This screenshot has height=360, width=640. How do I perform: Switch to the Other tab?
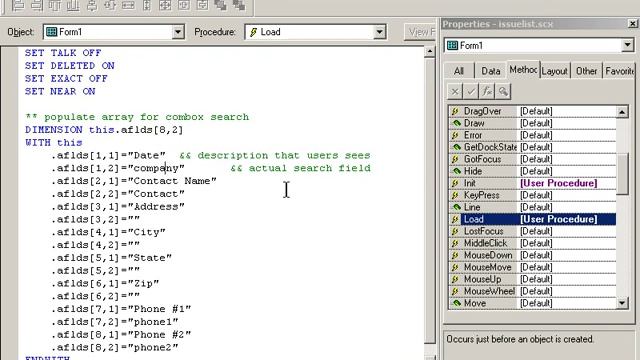pyautogui.click(x=586, y=71)
